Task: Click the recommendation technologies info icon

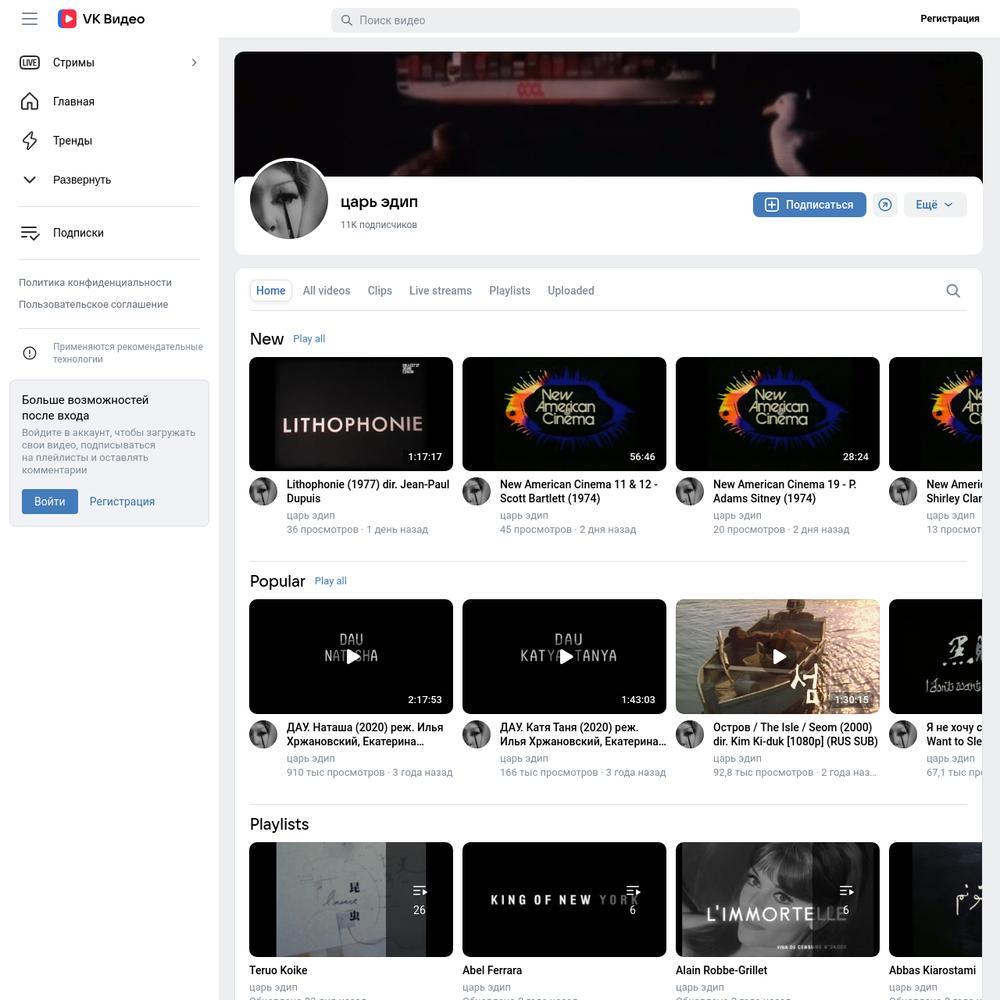Action: pyautogui.click(x=29, y=353)
